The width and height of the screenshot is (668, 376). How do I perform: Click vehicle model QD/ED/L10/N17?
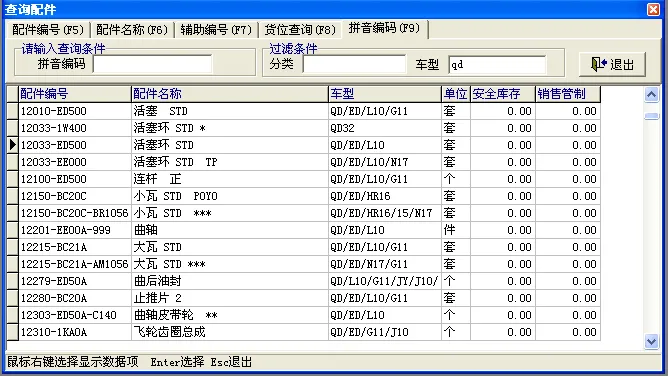click(369, 162)
